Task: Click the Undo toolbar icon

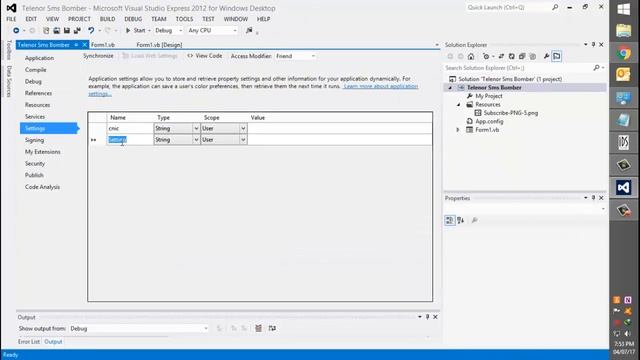Action: pos(91,31)
